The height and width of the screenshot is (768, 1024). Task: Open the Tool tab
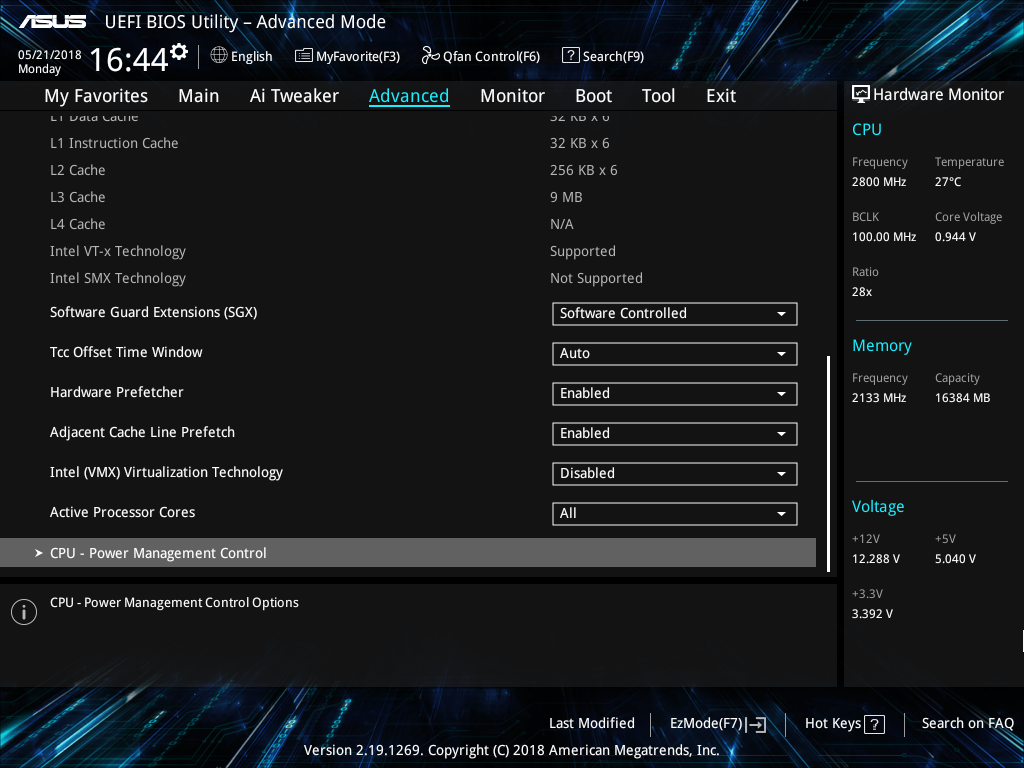click(x=658, y=96)
